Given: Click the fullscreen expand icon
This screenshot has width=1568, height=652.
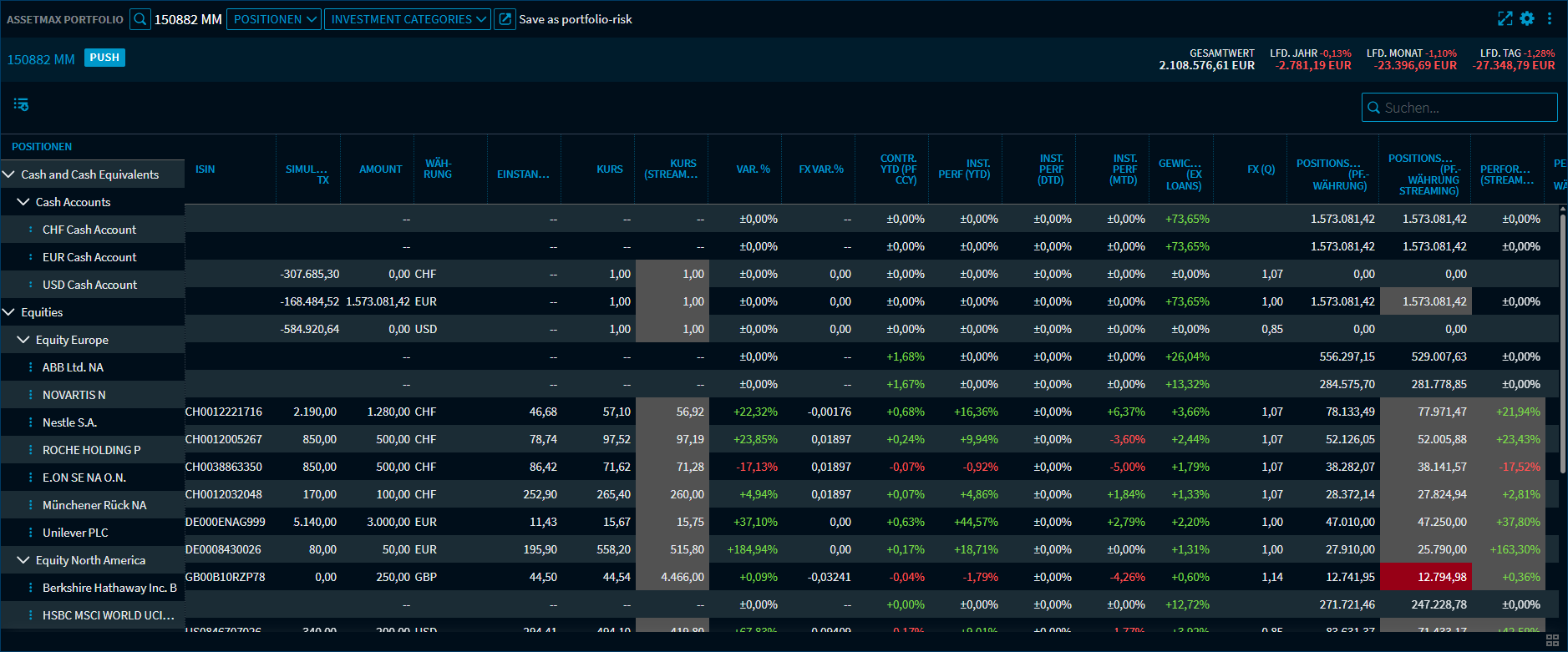Looking at the screenshot, I should coord(1505,18).
